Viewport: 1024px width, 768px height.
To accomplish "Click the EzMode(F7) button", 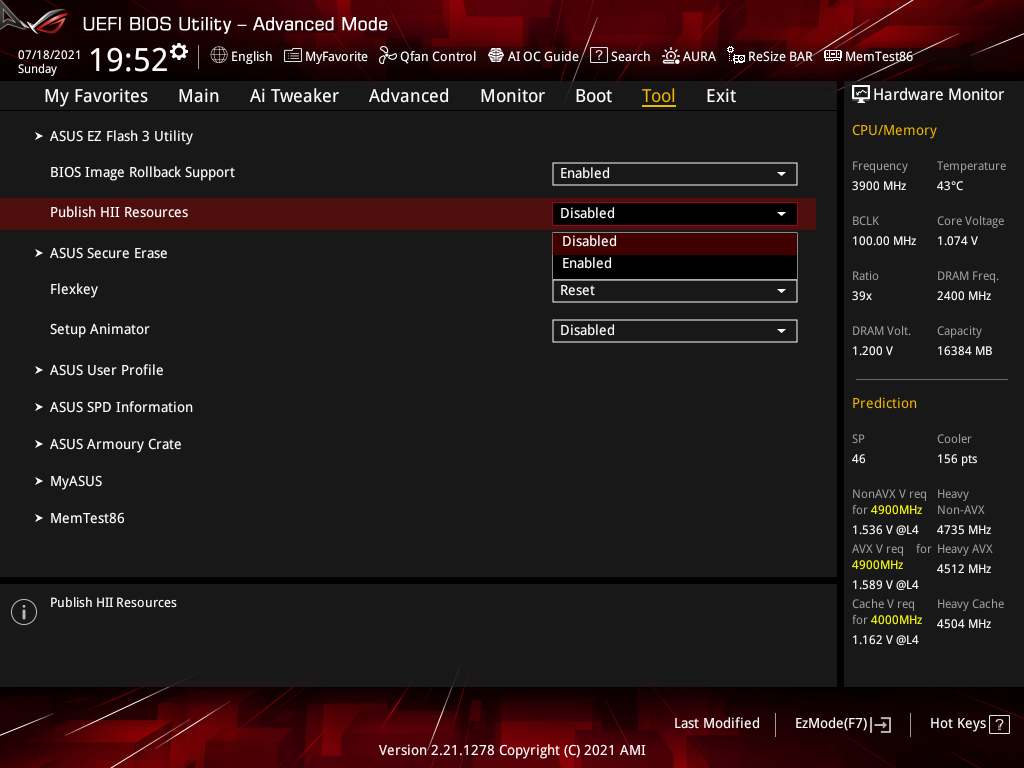I will point(842,723).
